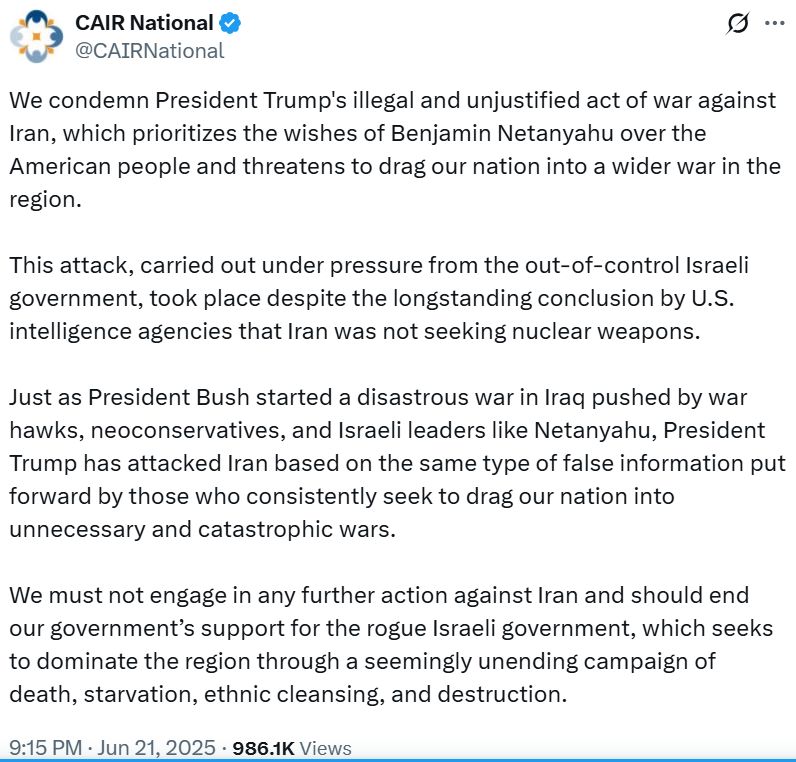Open the Grok explain-post icon
Image resolution: width=796 pixels, height=762 pixels.
click(x=737, y=23)
